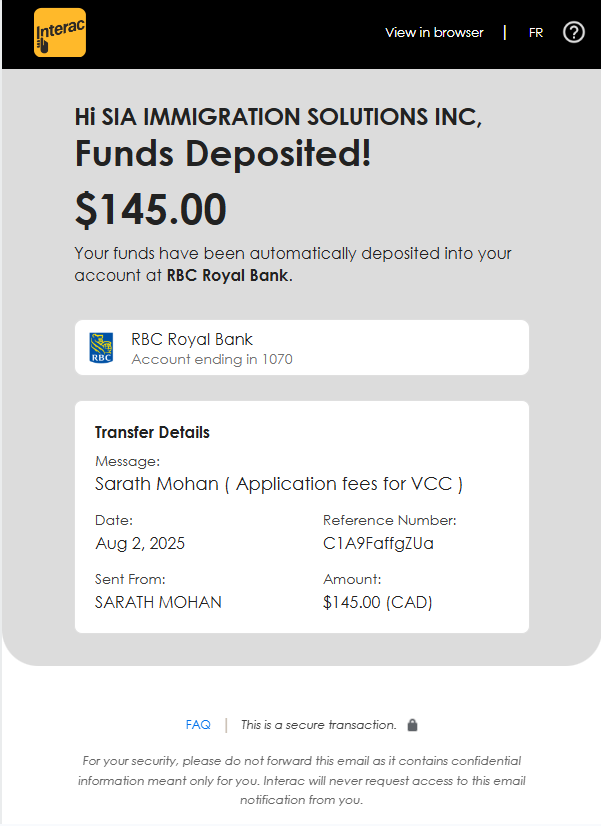The height and width of the screenshot is (826, 601).
Task: Click the RBC shield logo
Action: [101, 347]
